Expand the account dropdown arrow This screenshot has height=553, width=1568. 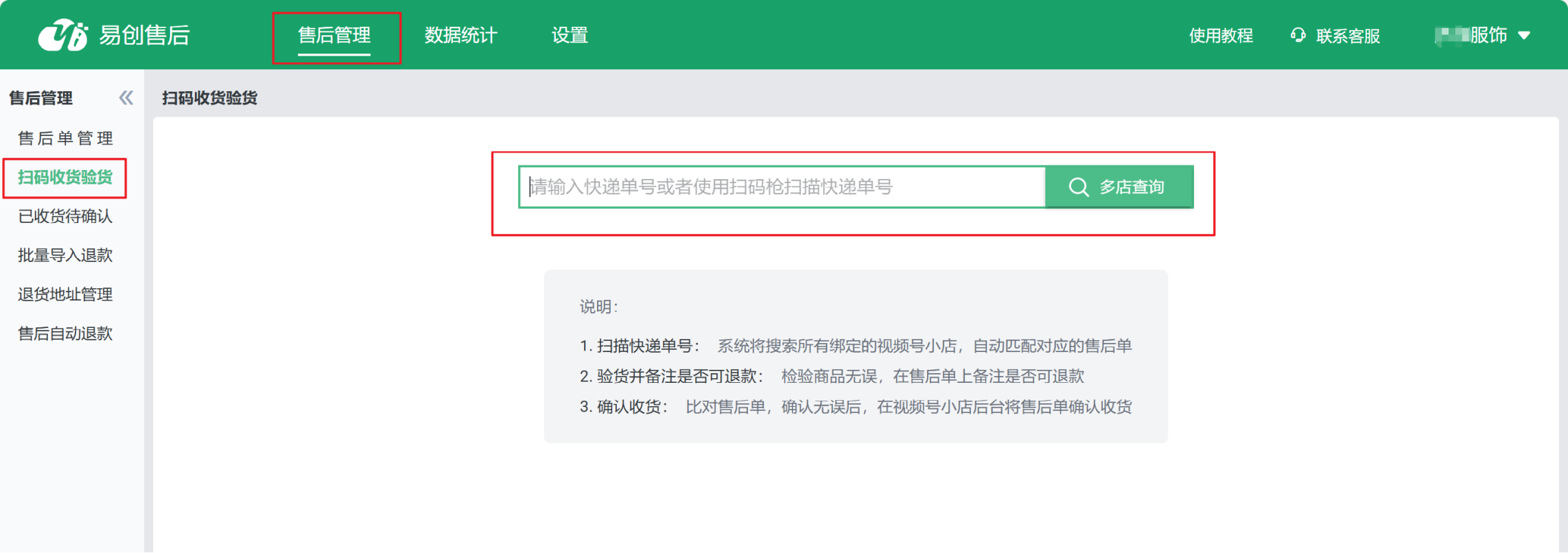(1524, 36)
